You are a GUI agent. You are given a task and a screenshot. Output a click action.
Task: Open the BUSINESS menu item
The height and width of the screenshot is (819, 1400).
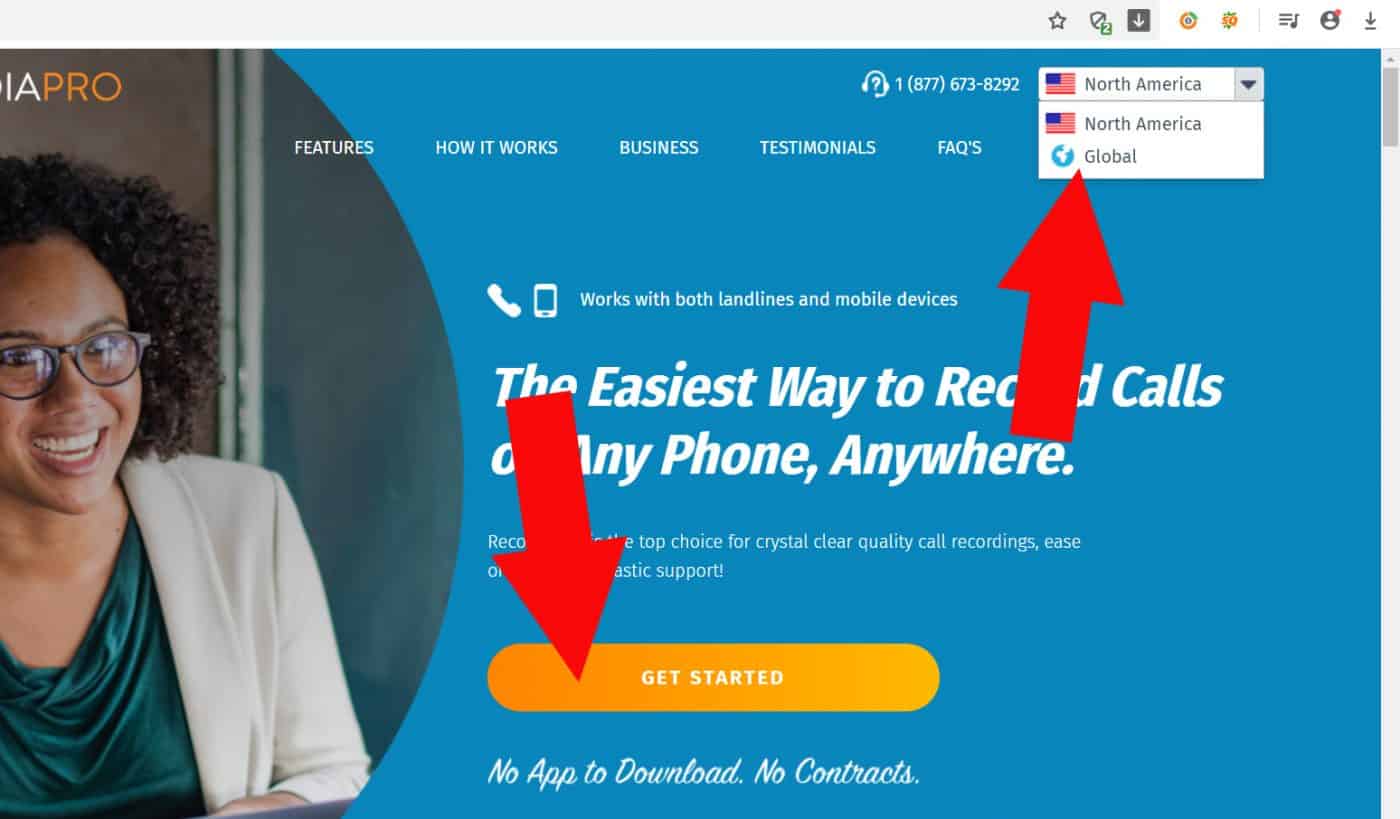(659, 148)
